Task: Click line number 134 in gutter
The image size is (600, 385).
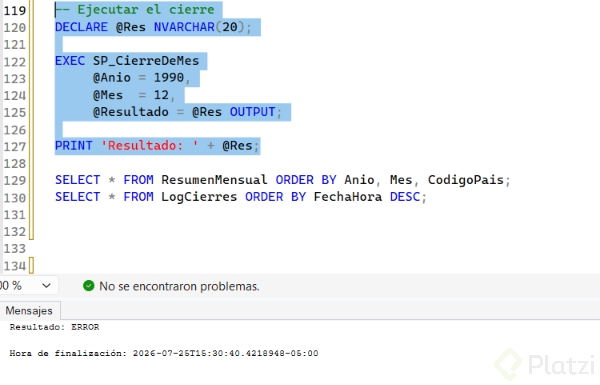Action: point(15,266)
